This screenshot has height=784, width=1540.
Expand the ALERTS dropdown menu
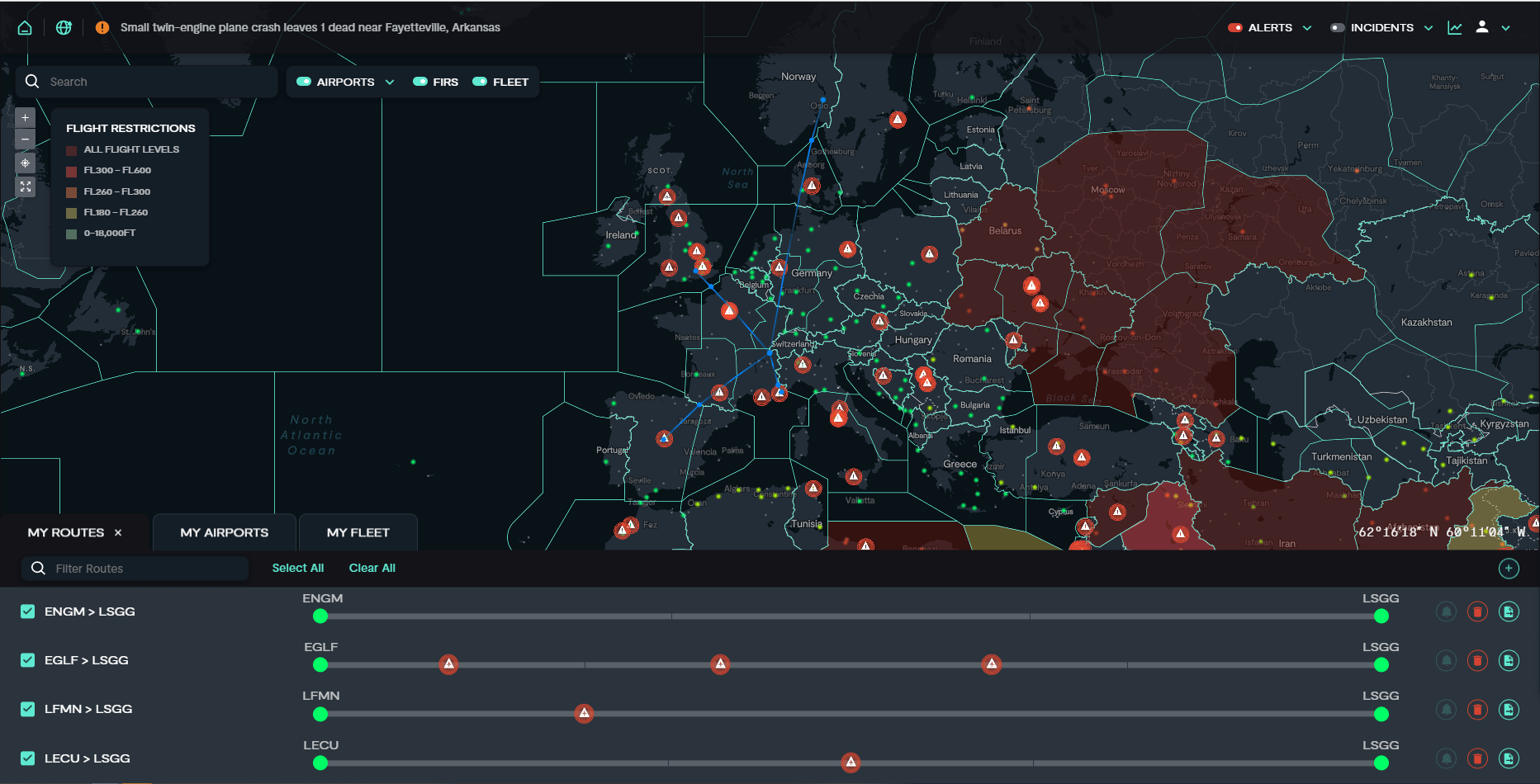pyautogui.click(x=1307, y=27)
